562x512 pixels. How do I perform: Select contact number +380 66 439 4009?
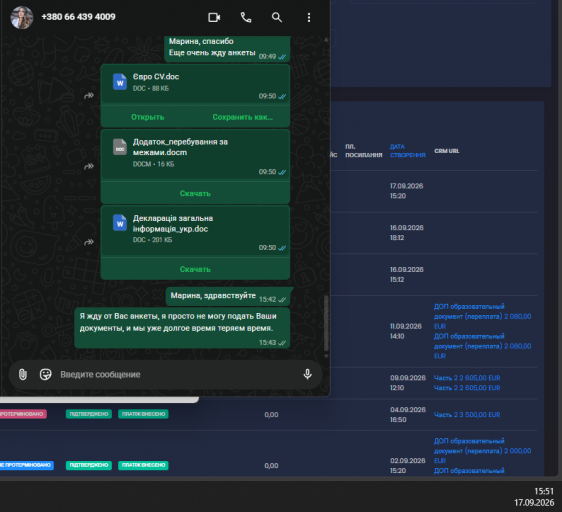(78, 17)
